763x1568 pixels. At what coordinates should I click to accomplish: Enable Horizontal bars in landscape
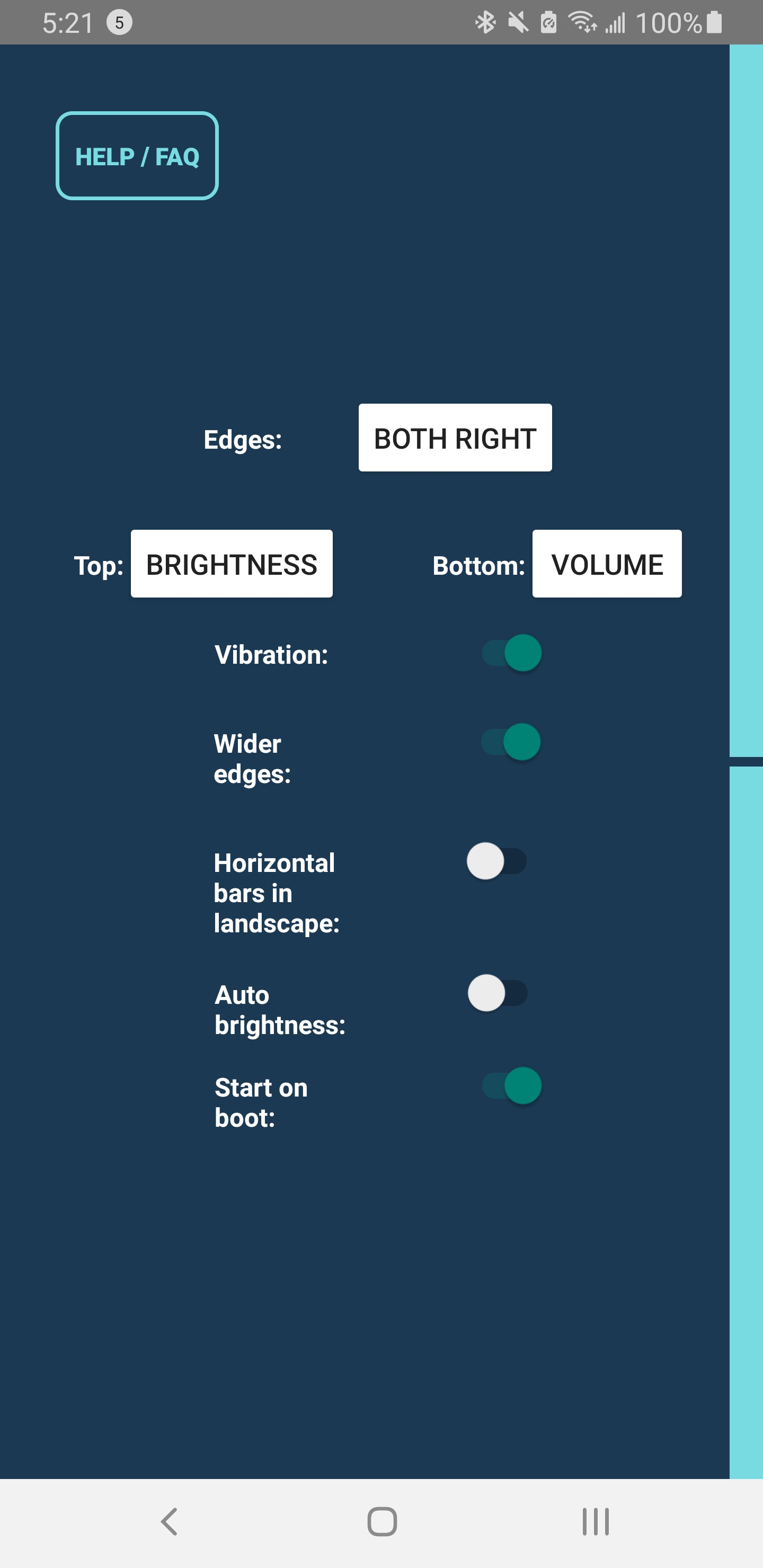[497, 861]
